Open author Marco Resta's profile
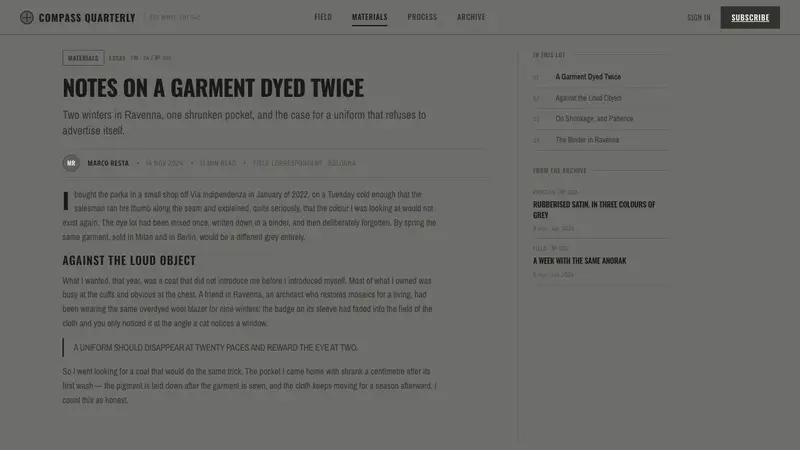800x450 pixels. click(x=108, y=163)
